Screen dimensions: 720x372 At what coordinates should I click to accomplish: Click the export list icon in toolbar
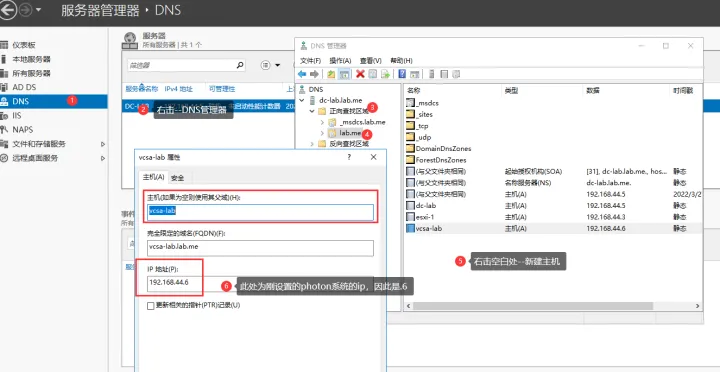click(385, 74)
